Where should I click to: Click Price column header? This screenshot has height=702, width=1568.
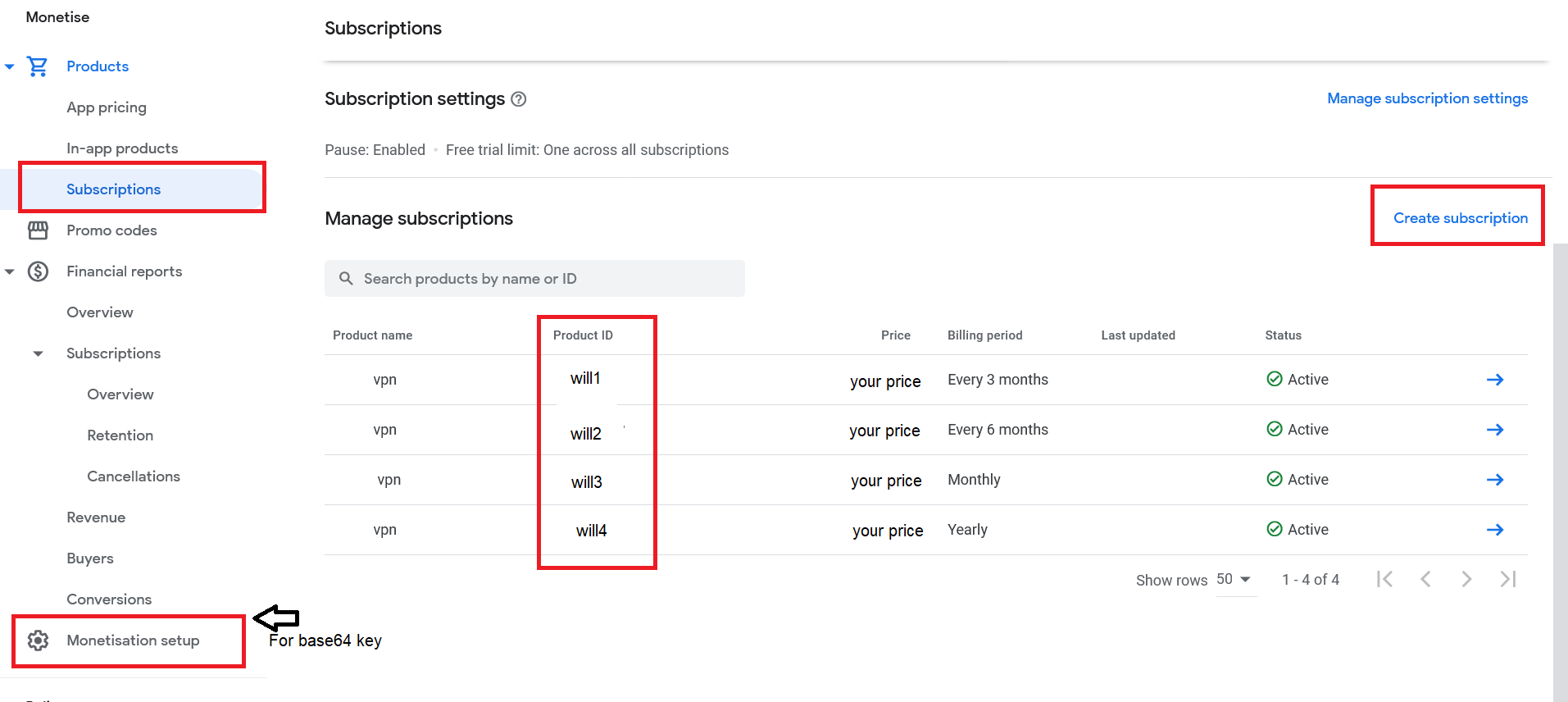click(x=896, y=335)
